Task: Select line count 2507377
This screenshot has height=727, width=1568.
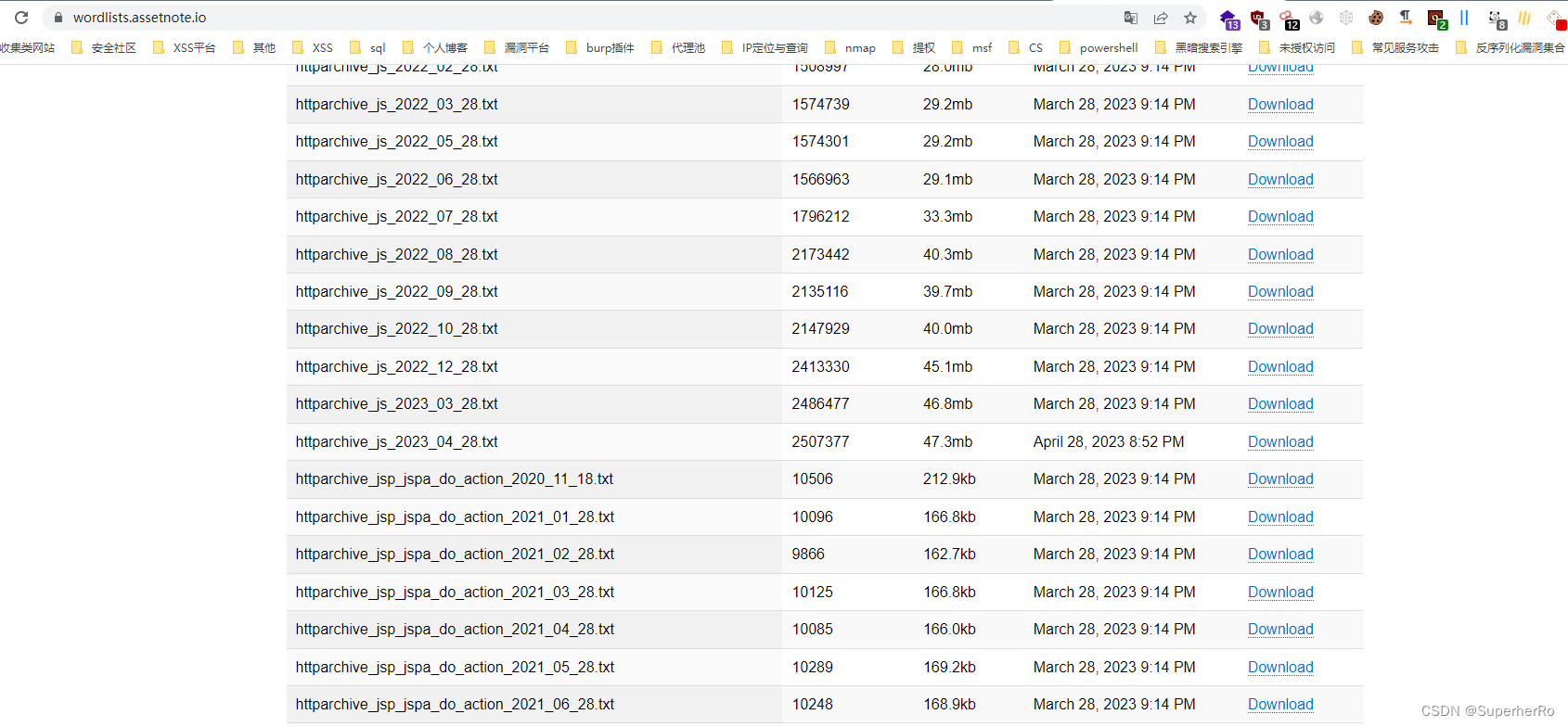Action: click(x=820, y=442)
